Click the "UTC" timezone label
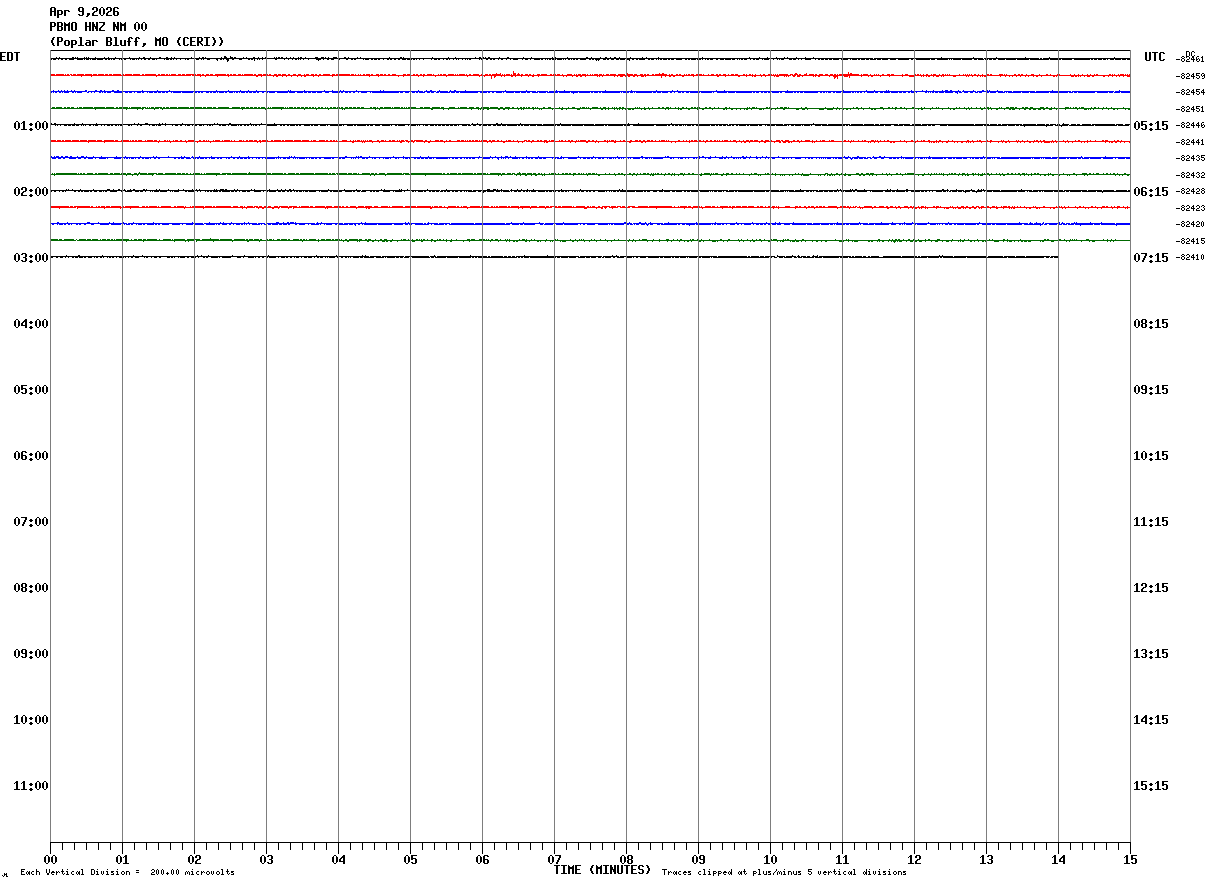1210x886 pixels. tap(1155, 57)
